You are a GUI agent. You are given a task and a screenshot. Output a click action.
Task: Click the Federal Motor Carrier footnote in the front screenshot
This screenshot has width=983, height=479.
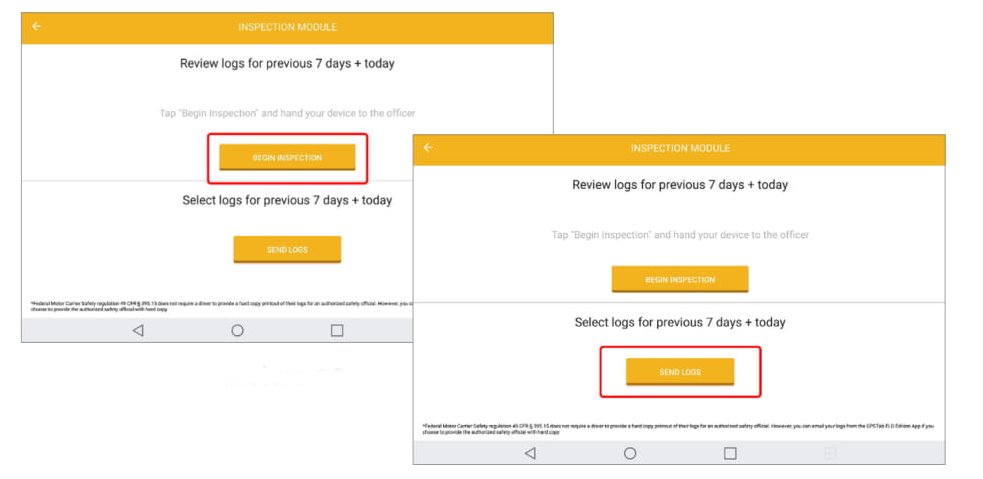(678, 429)
